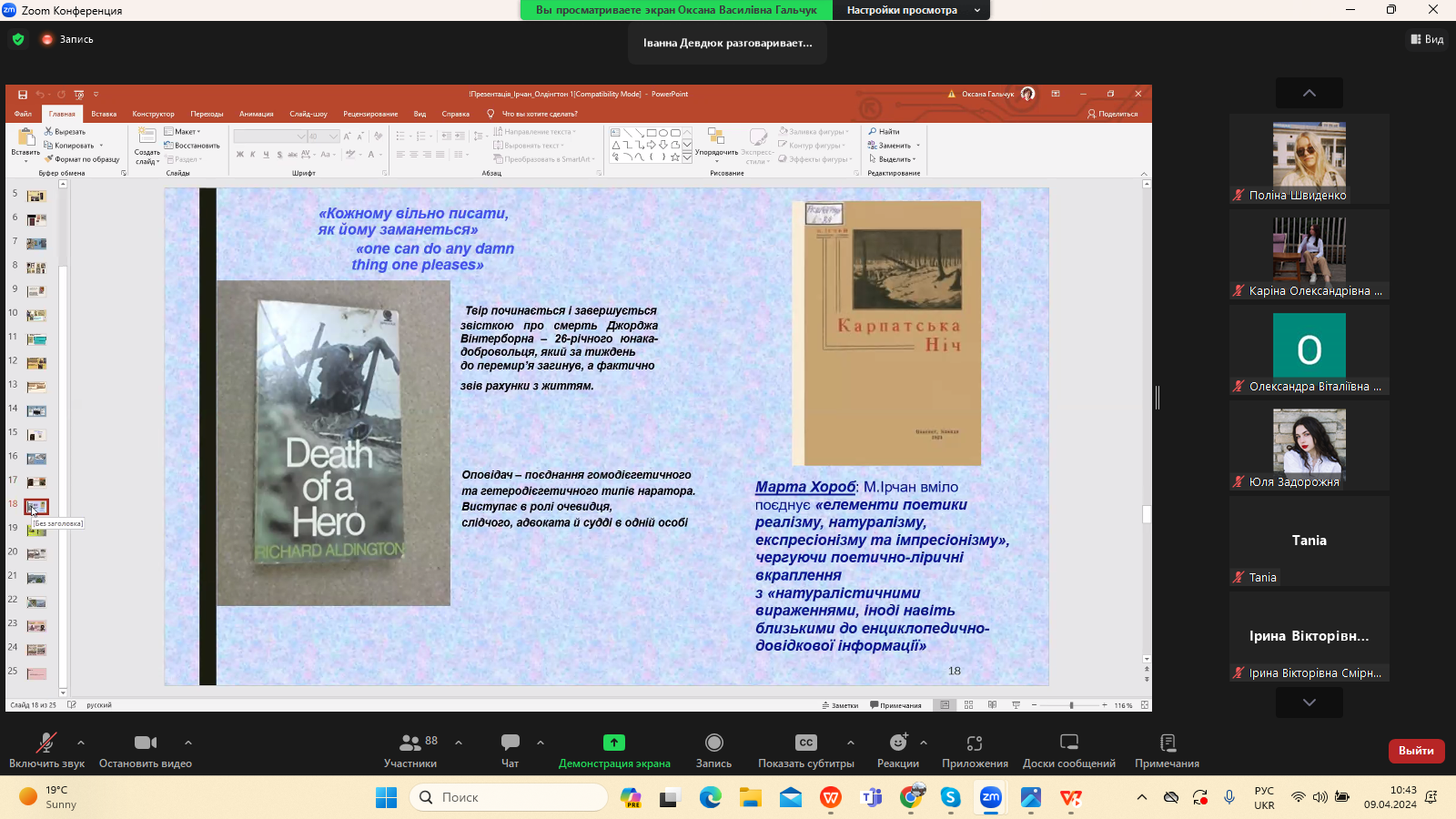
Task: Click the Windows search box Поиск
Action: pos(510,797)
